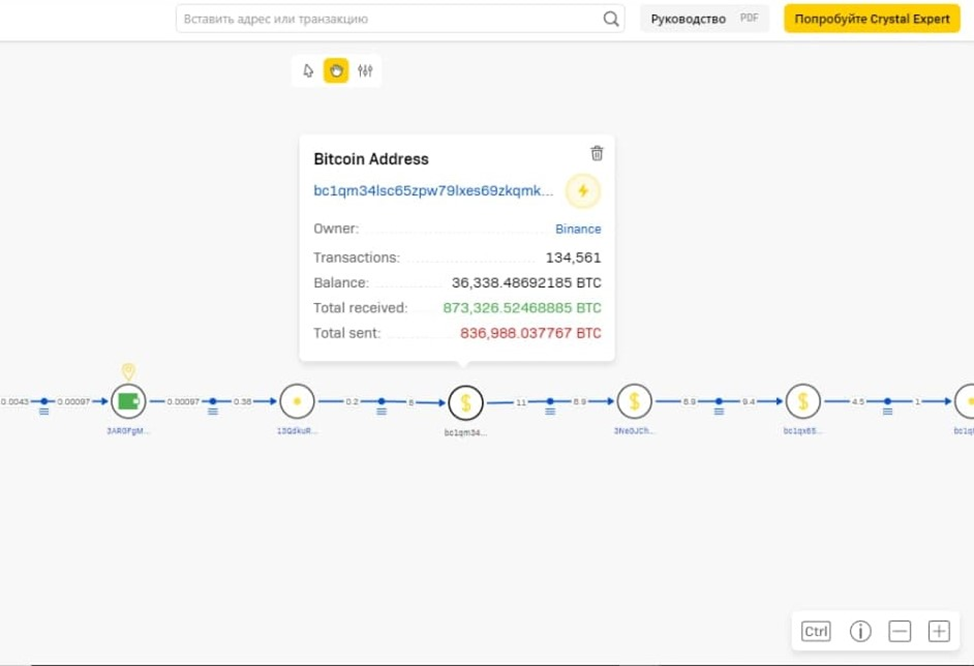
Task: Click transaction dot between 0.00097 and 0.38
Action: coord(213,401)
